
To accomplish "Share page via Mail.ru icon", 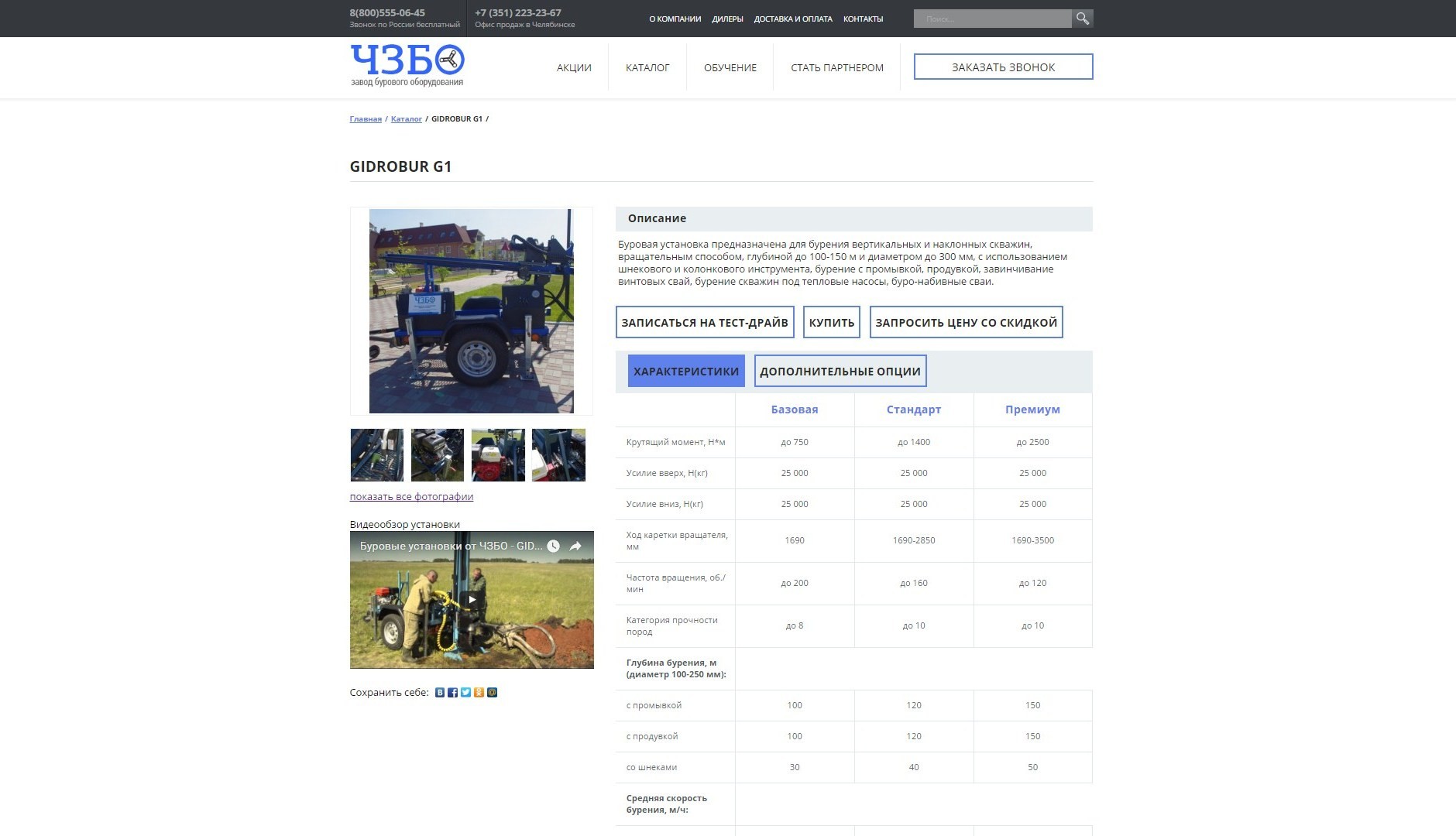I will (x=492, y=693).
